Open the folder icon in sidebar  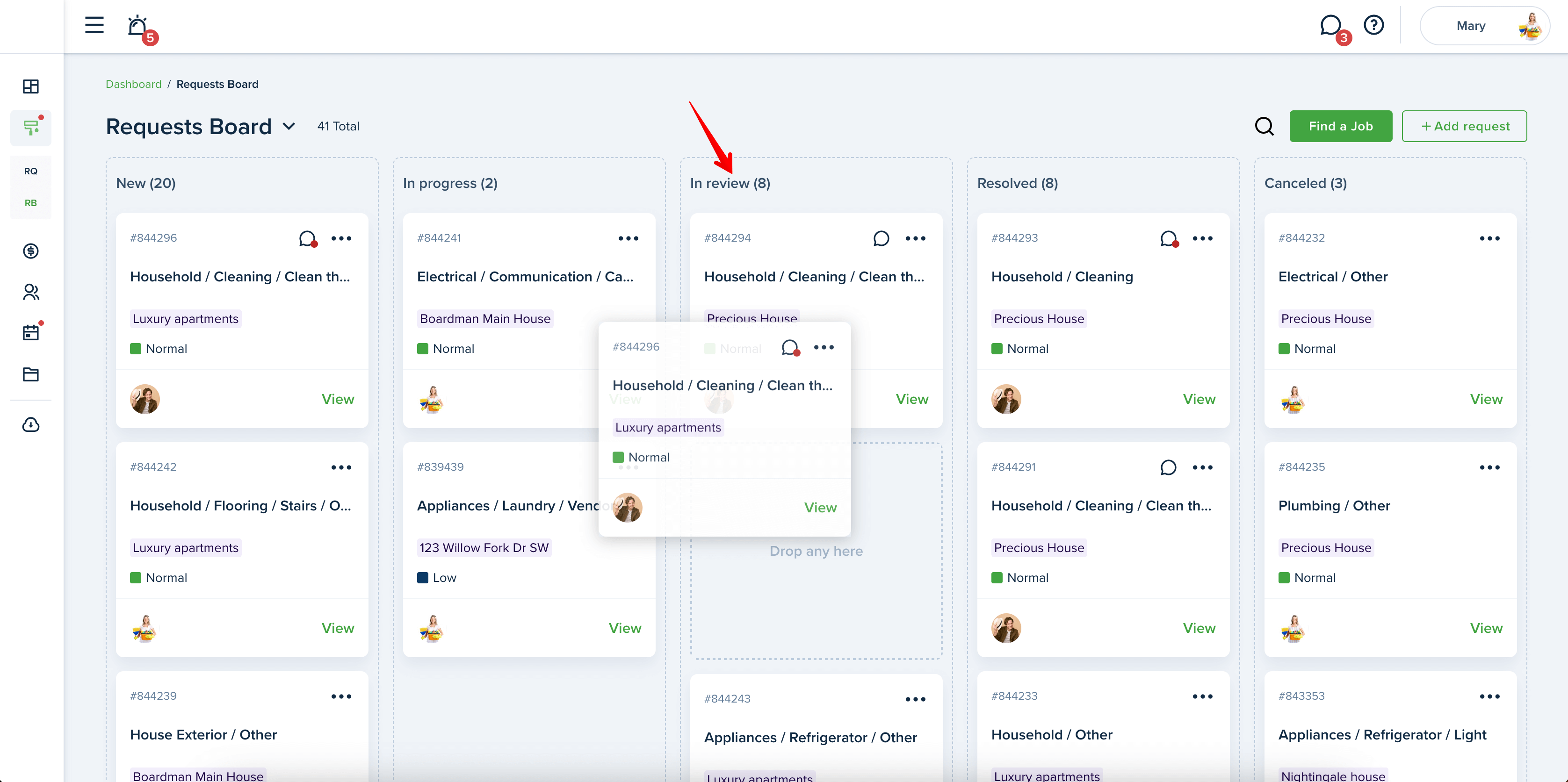coord(31,373)
